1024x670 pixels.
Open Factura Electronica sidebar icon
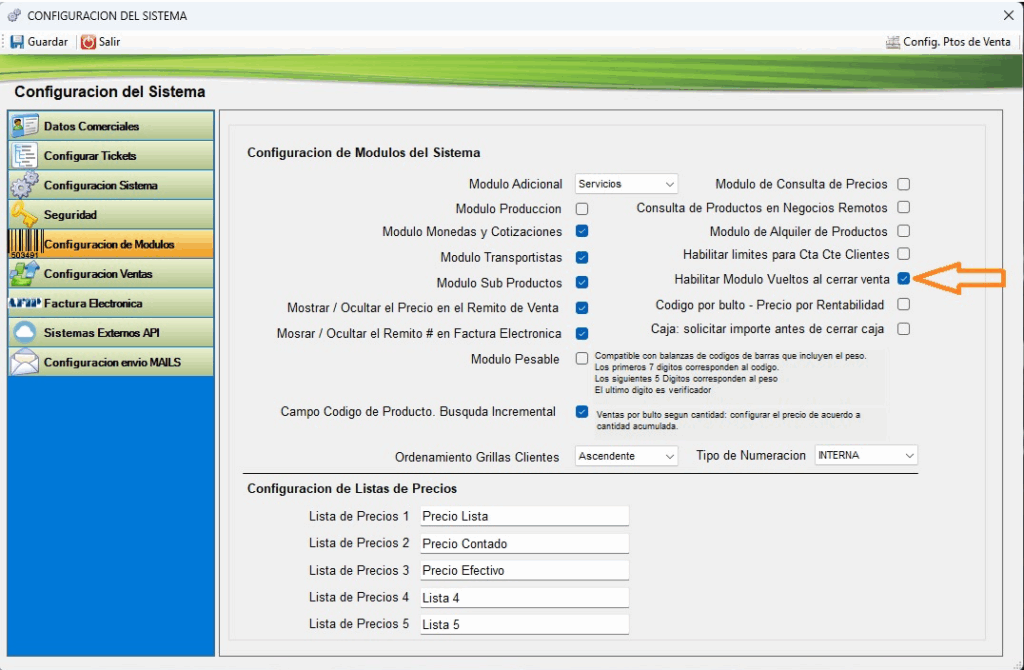click(x=24, y=303)
